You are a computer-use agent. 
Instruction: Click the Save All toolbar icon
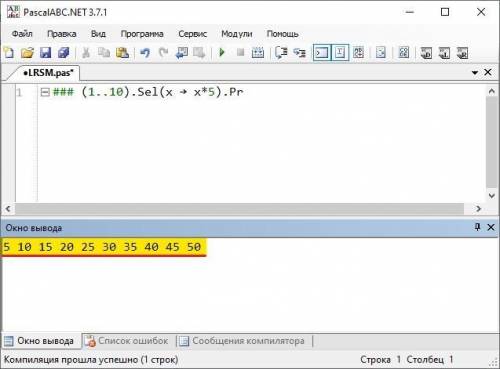click(64, 53)
